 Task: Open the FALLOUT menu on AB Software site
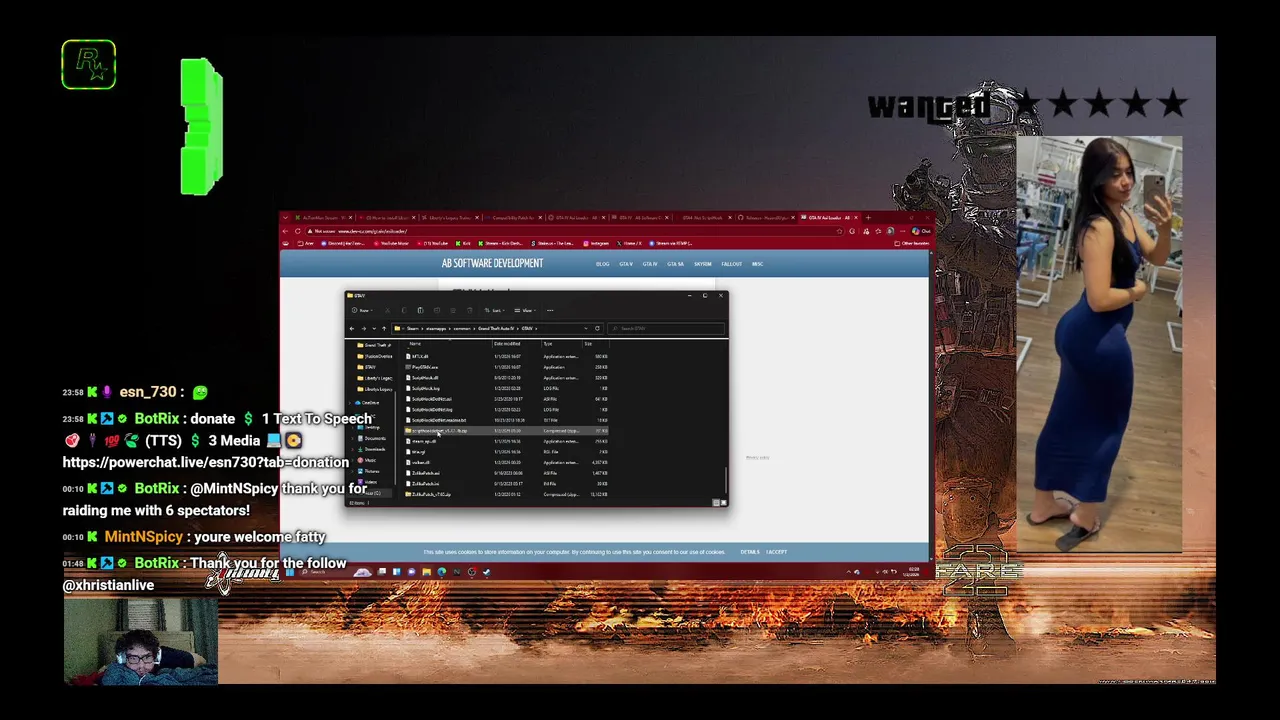pyautogui.click(x=731, y=264)
